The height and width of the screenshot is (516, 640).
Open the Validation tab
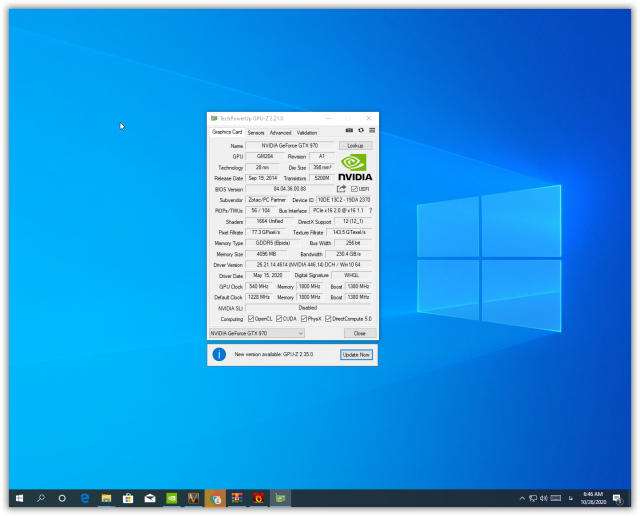coord(307,132)
